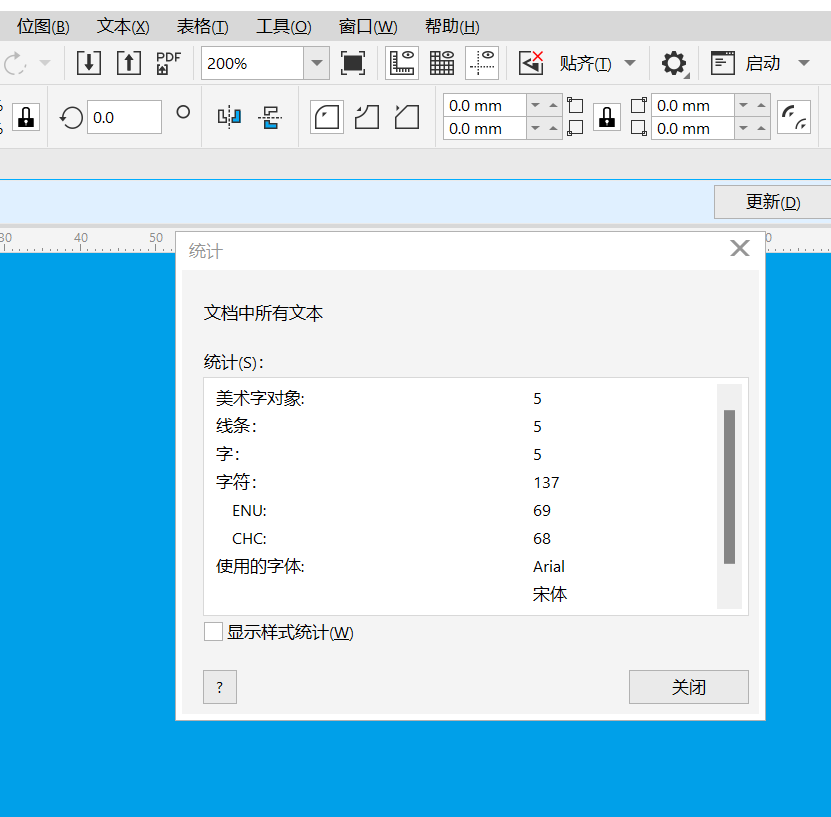Toggle the disable snapping icon
The width and height of the screenshot is (831, 817).
click(531, 62)
